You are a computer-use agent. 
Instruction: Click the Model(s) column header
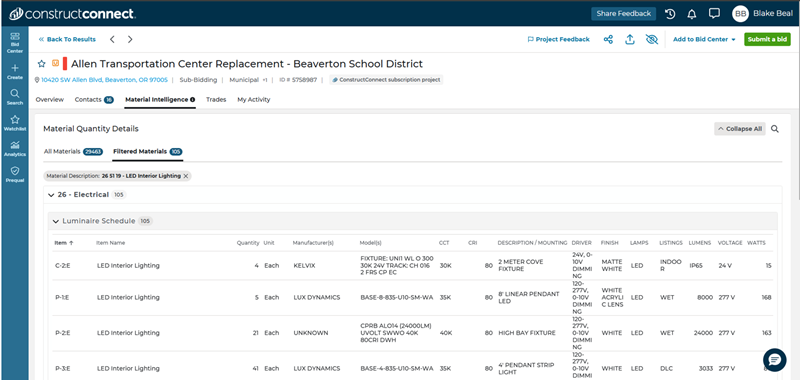[370, 243]
